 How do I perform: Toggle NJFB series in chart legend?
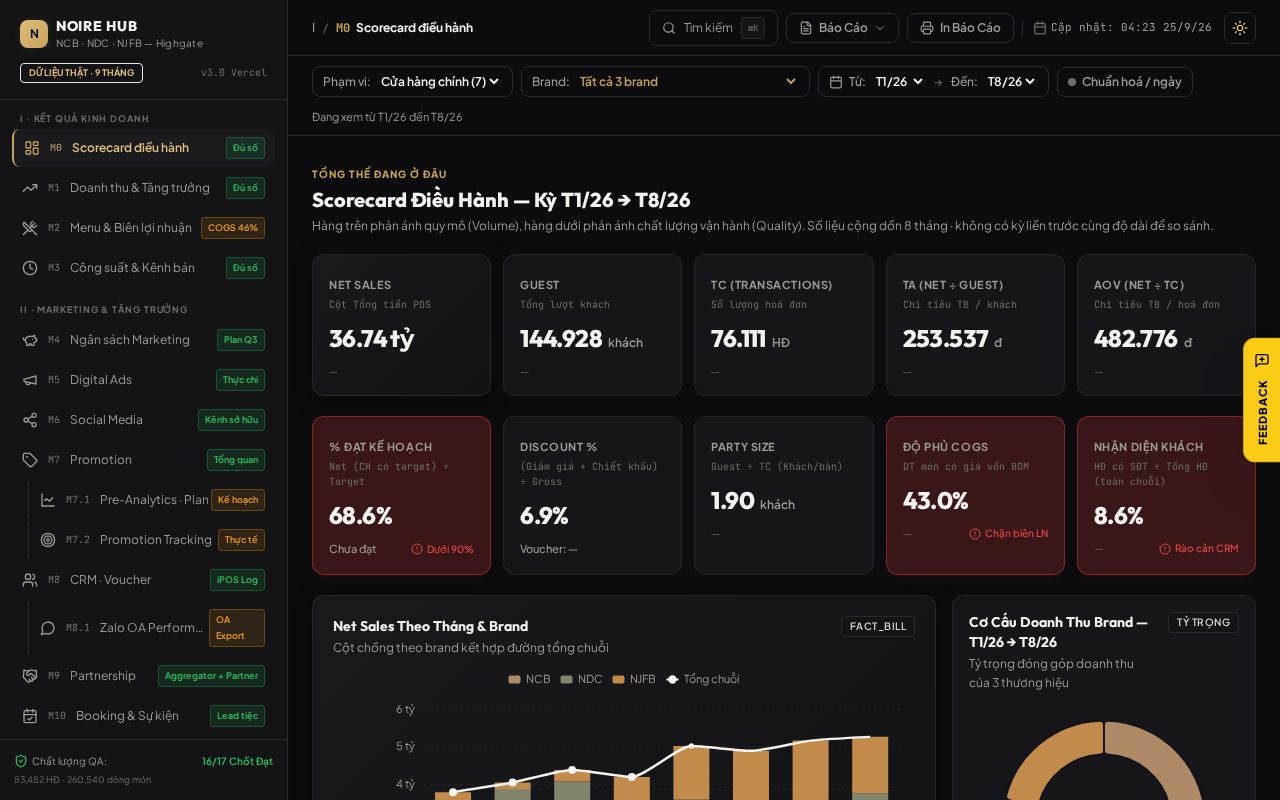pyautogui.click(x=634, y=679)
